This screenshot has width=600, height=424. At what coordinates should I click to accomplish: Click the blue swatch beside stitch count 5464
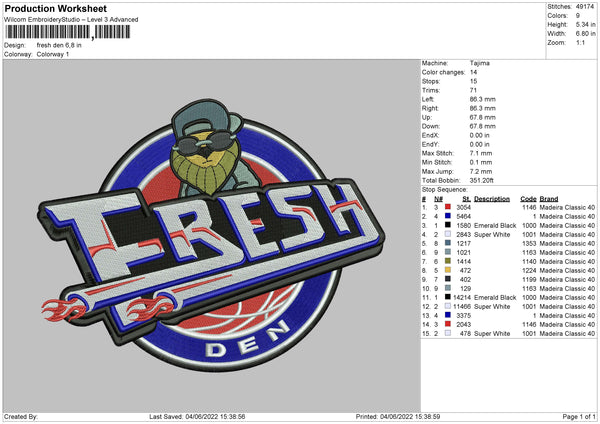pyautogui.click(x=447, y=216)
